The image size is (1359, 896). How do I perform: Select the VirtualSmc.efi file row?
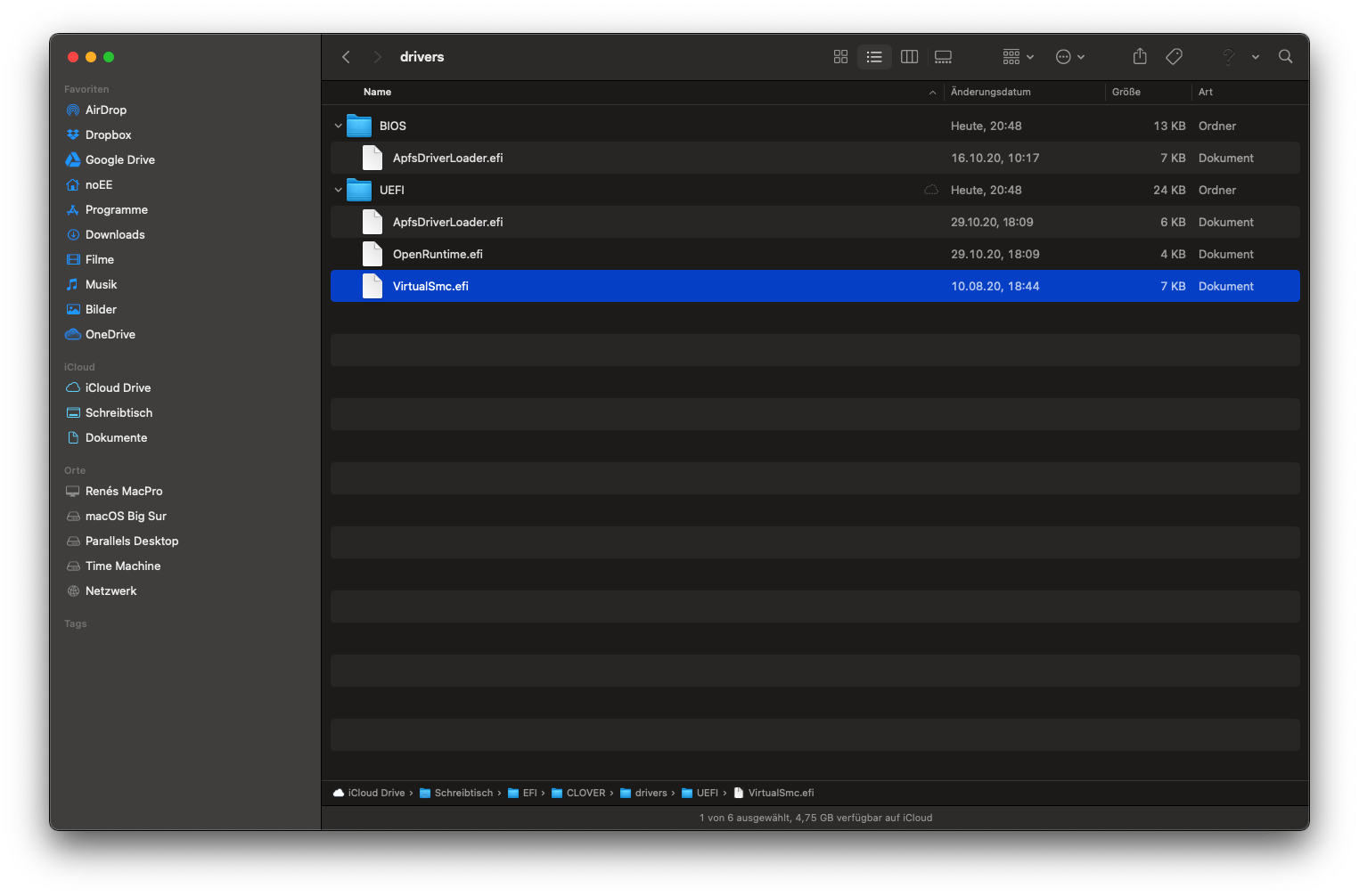tap(815, 286)
